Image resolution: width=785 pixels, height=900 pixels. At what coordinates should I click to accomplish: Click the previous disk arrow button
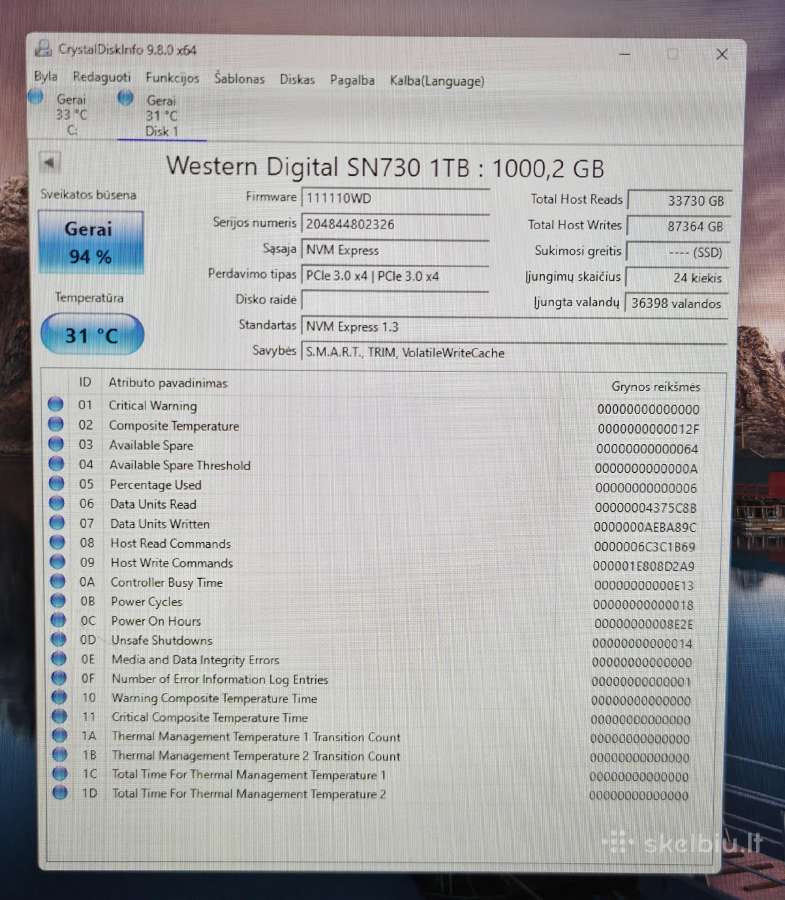(49, 163)
